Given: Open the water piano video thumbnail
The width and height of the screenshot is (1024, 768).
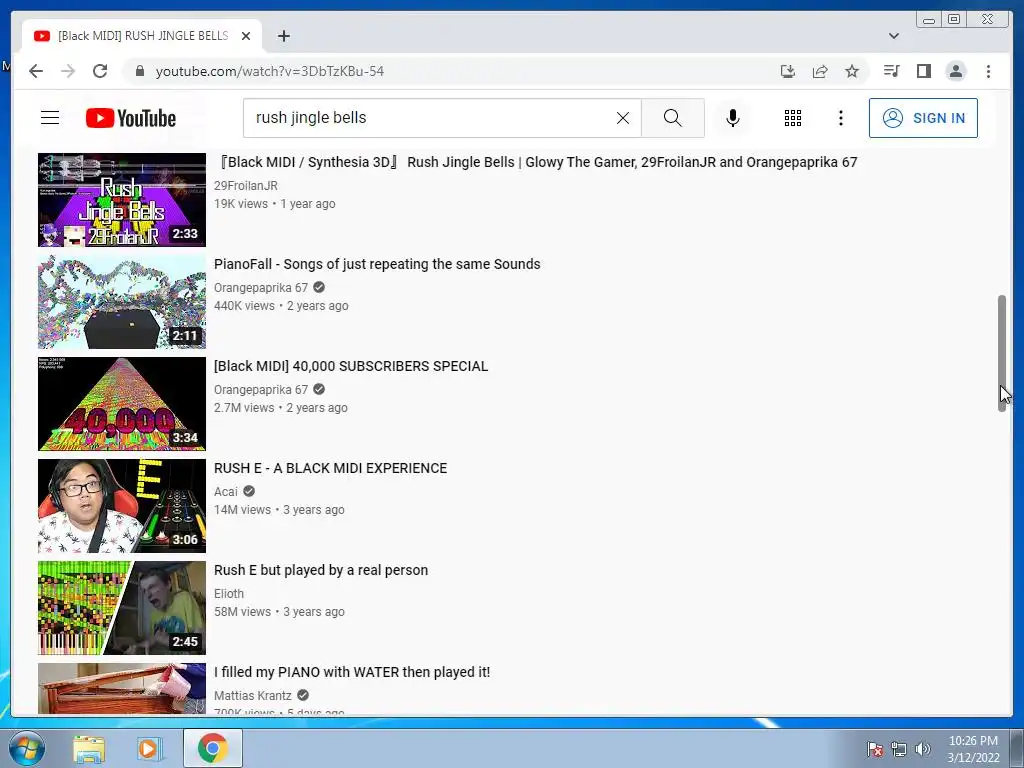Looking at the screenshot, I should [x=121, y=688].
